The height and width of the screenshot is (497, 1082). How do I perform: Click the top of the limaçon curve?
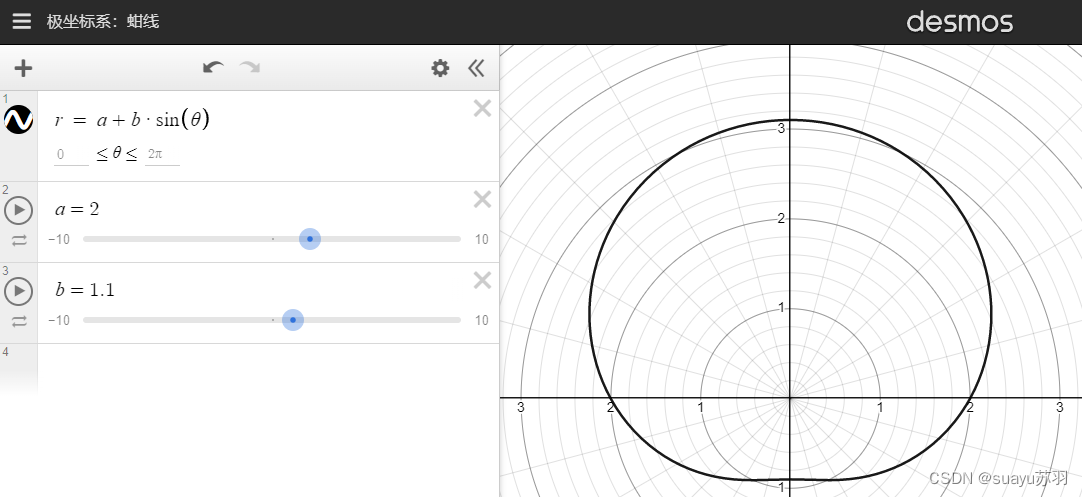(789, 120)
